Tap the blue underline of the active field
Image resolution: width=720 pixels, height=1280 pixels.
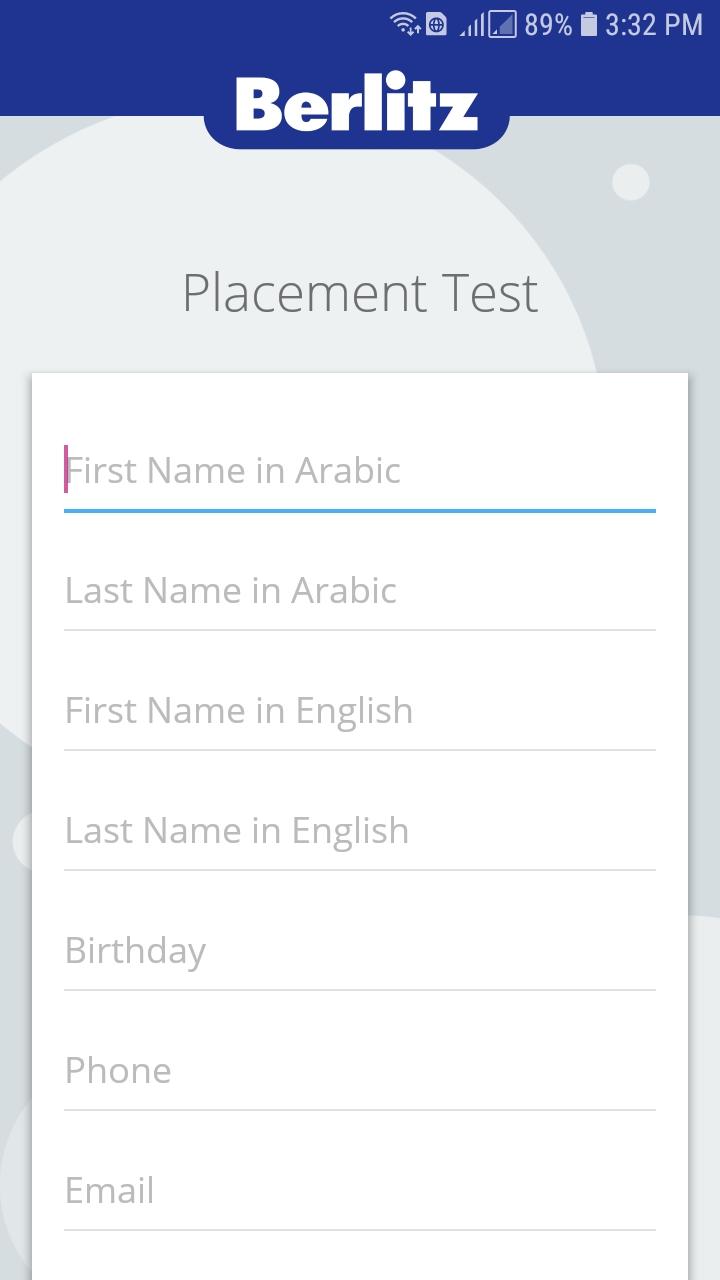click(360, 510)
